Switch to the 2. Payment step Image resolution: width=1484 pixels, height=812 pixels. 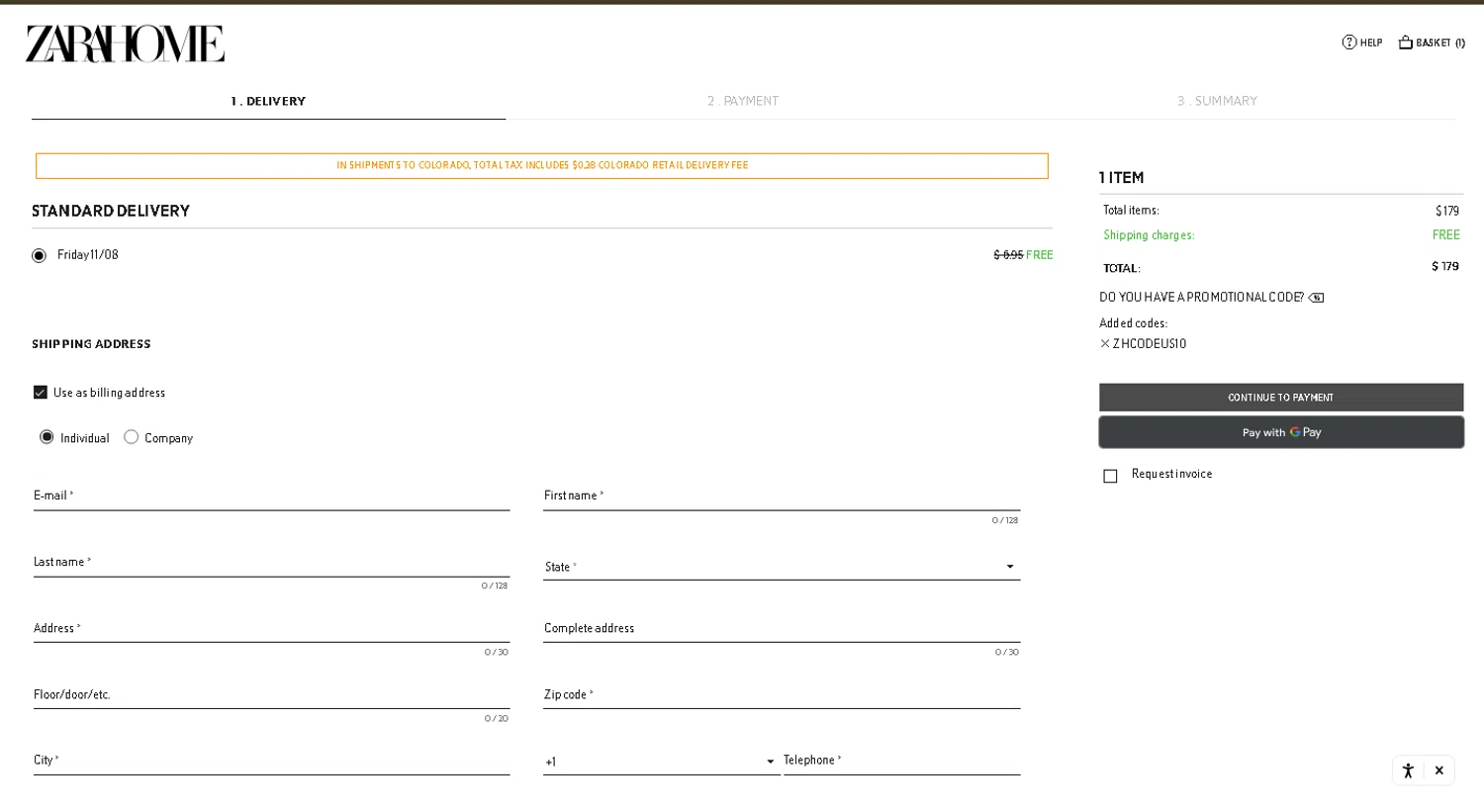[742, 101]
